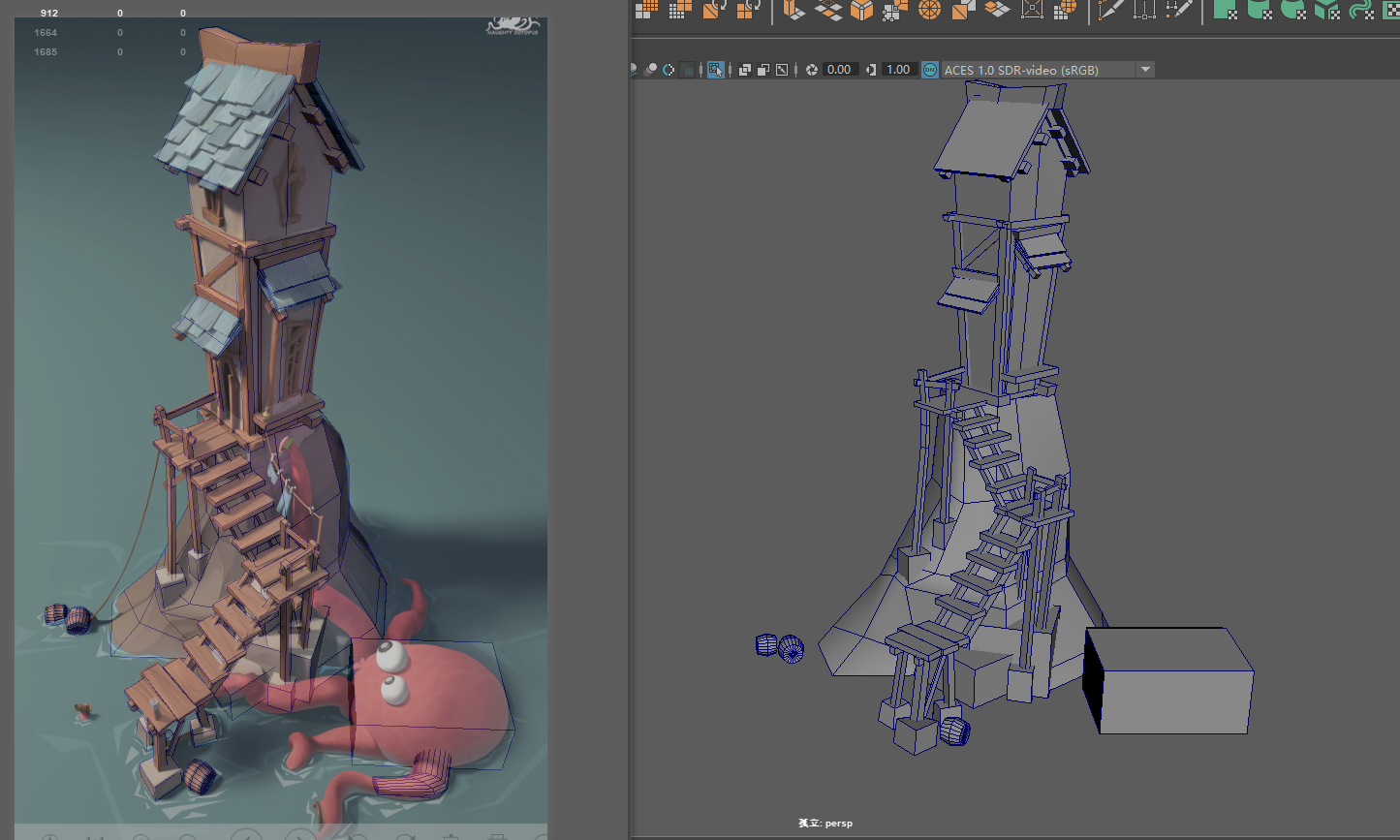Click orange four-square icon with rotate arrow
This screenshot has width=1400, height=840.
coord(748,9)
